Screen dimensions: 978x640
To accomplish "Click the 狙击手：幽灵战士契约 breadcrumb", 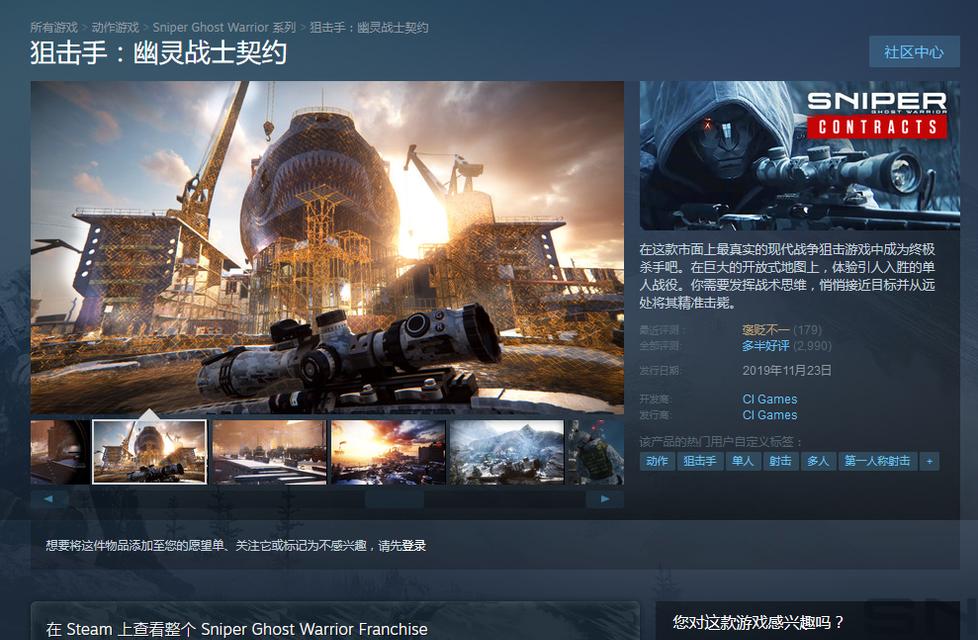I will pos(369,27).
